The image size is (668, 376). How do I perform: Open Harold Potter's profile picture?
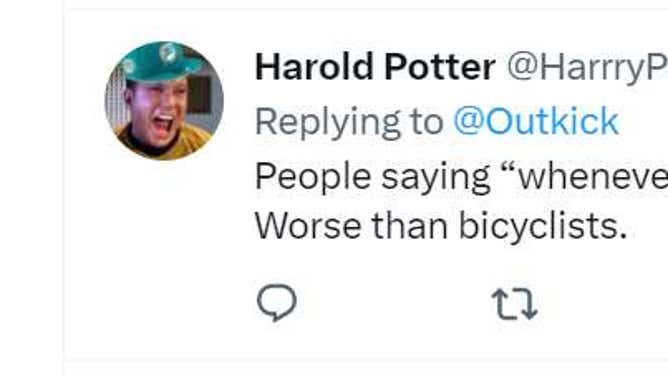click(164, 100)
